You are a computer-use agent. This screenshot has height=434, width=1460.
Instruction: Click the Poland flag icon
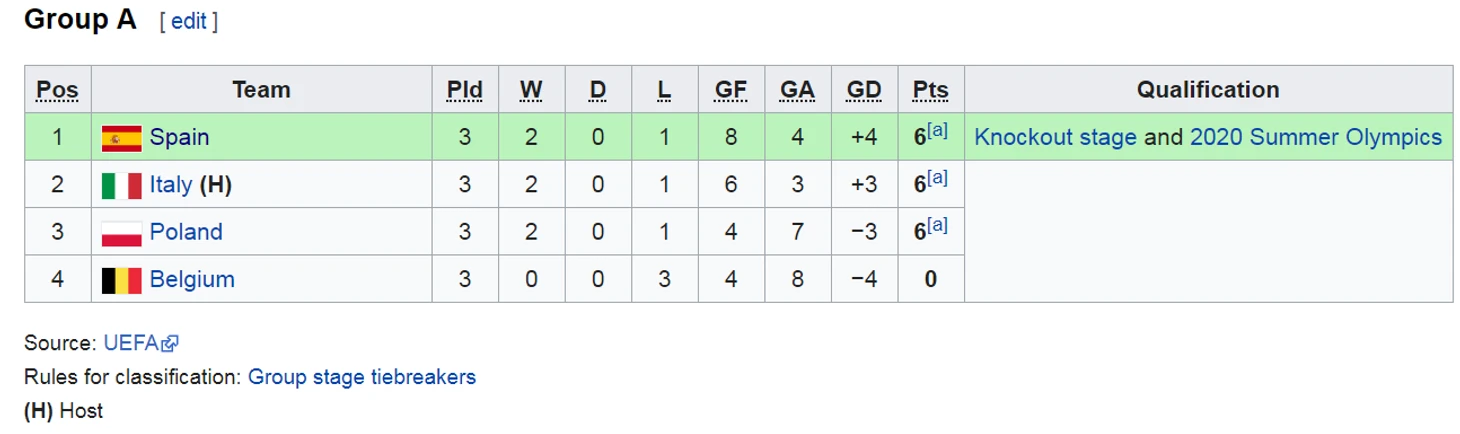pos(121,233)
